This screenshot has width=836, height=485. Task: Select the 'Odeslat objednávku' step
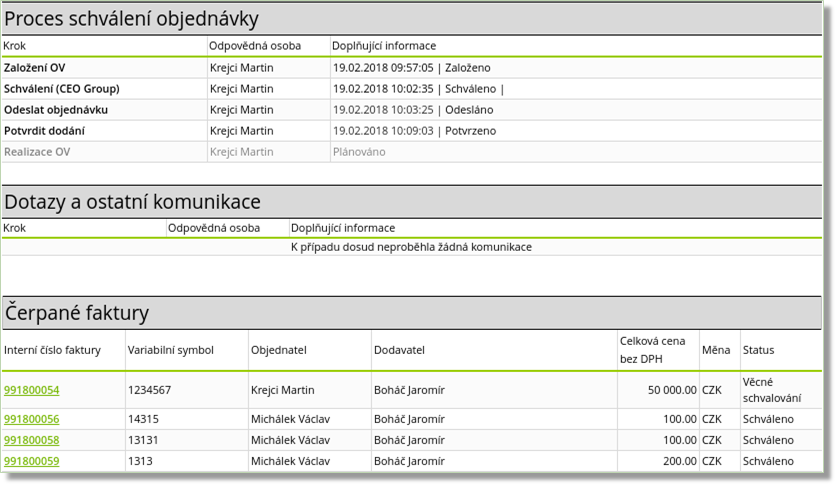(x=56, y=110)
